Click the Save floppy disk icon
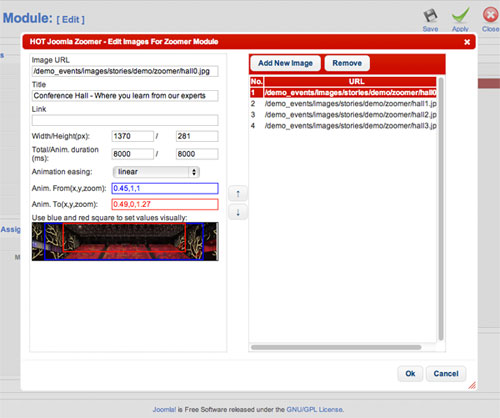Image resolution: width=500 pixels, height=418 pixels. pos(430,16)
